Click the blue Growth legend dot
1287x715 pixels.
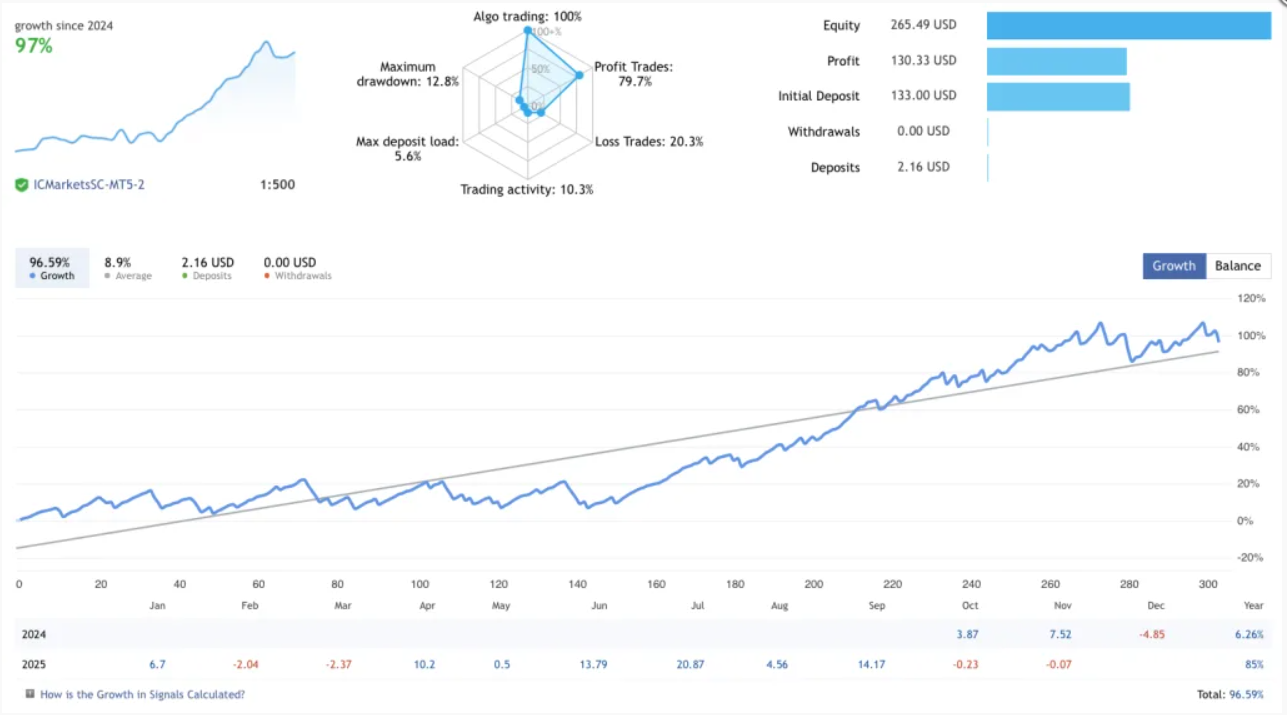click(x=33, y=276)
